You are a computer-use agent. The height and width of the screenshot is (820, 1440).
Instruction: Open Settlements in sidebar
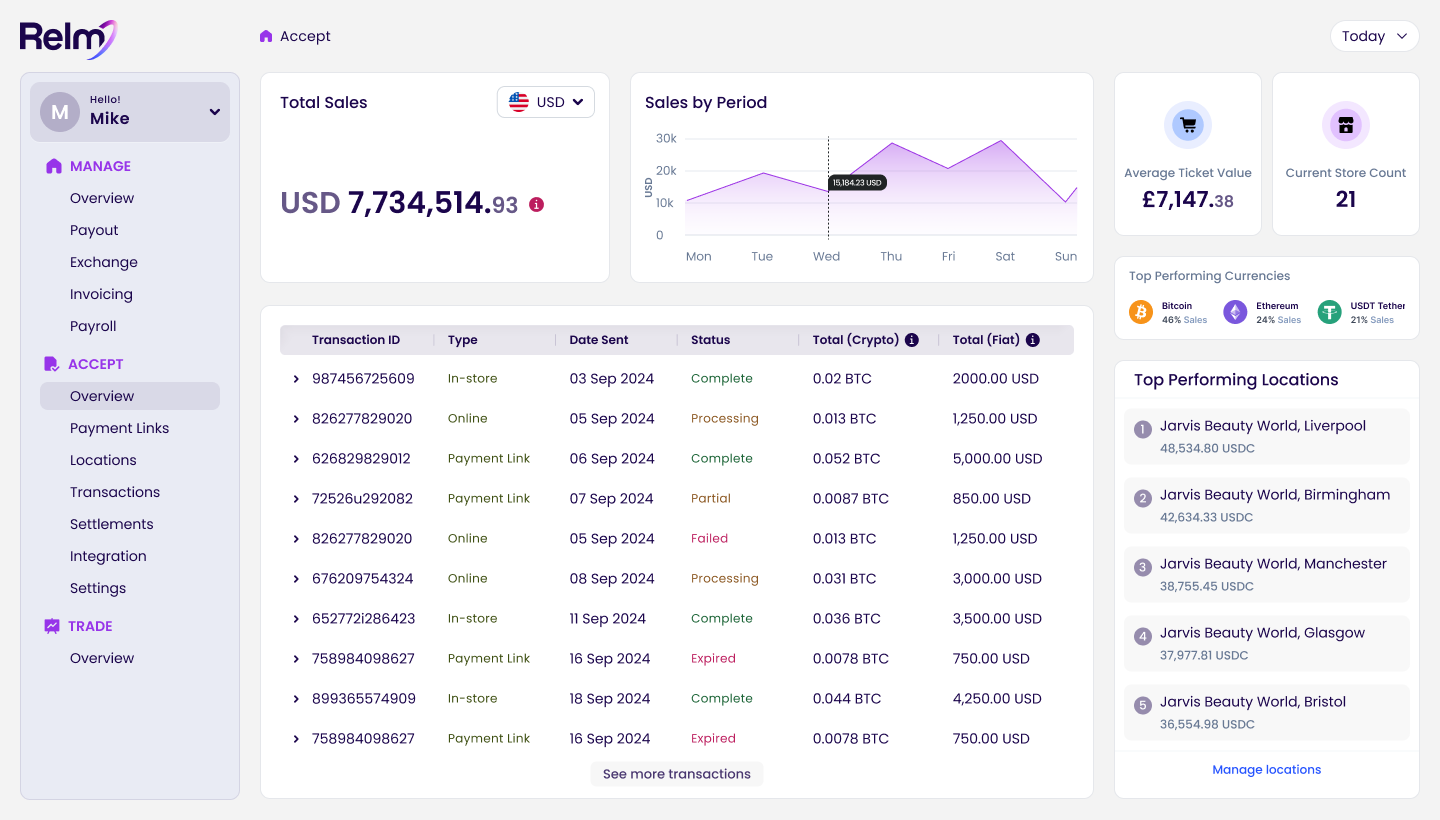[x=112, y=524]
